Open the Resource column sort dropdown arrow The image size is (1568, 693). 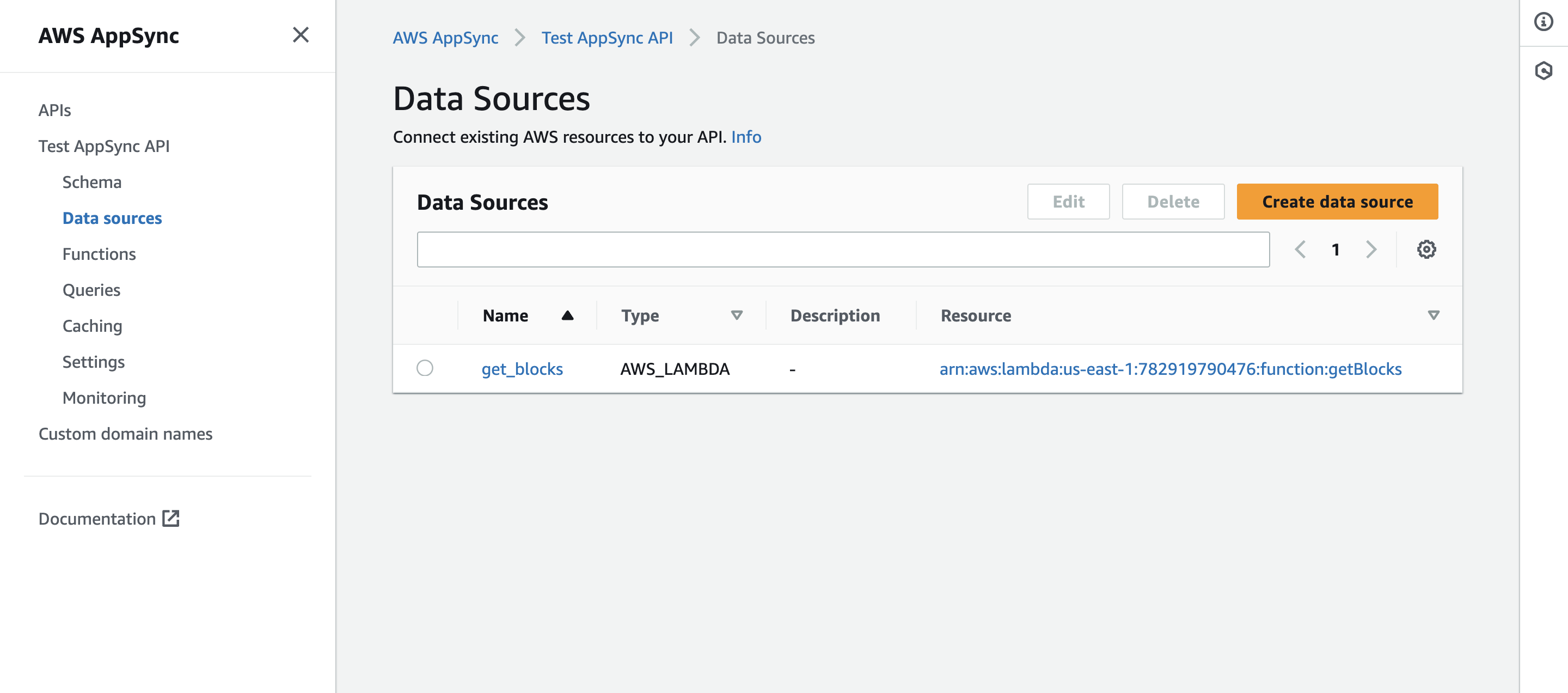(x=1434, y=315)
